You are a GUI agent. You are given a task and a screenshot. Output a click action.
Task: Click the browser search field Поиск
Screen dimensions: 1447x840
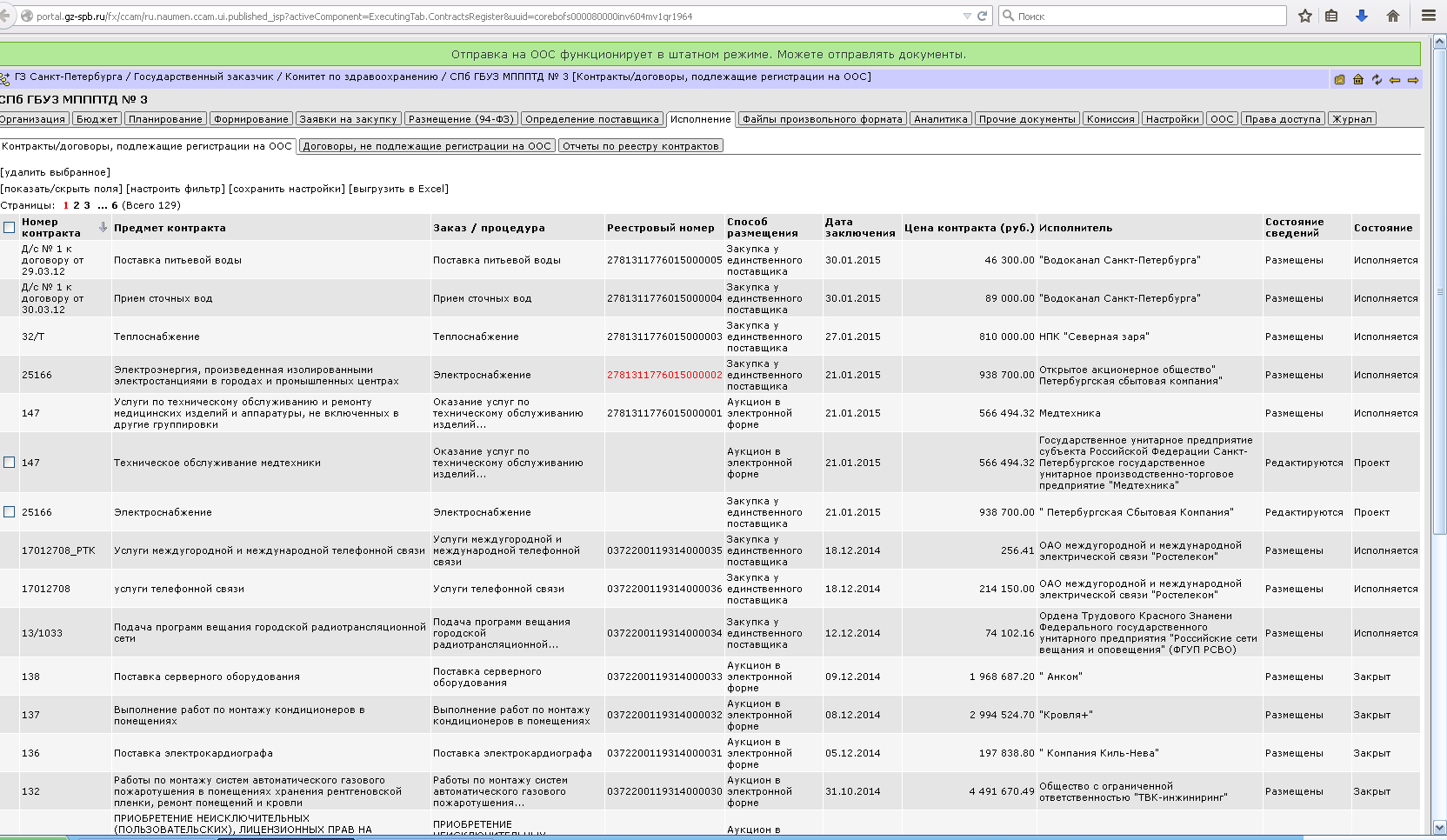point(1148,16)
